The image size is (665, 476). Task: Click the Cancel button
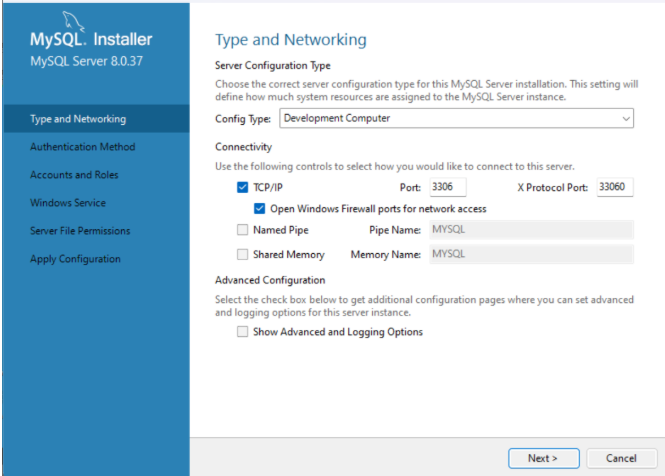[621, 458]
